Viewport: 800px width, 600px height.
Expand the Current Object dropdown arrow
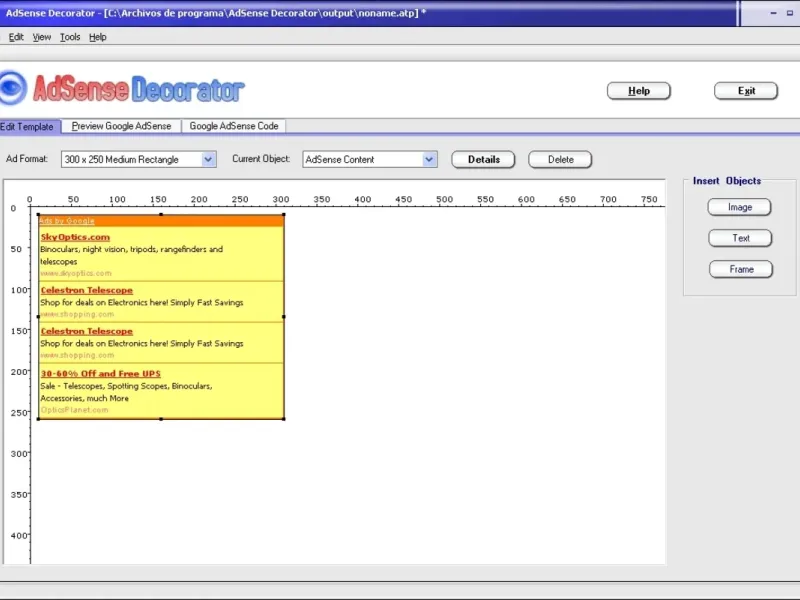[430, 159]
